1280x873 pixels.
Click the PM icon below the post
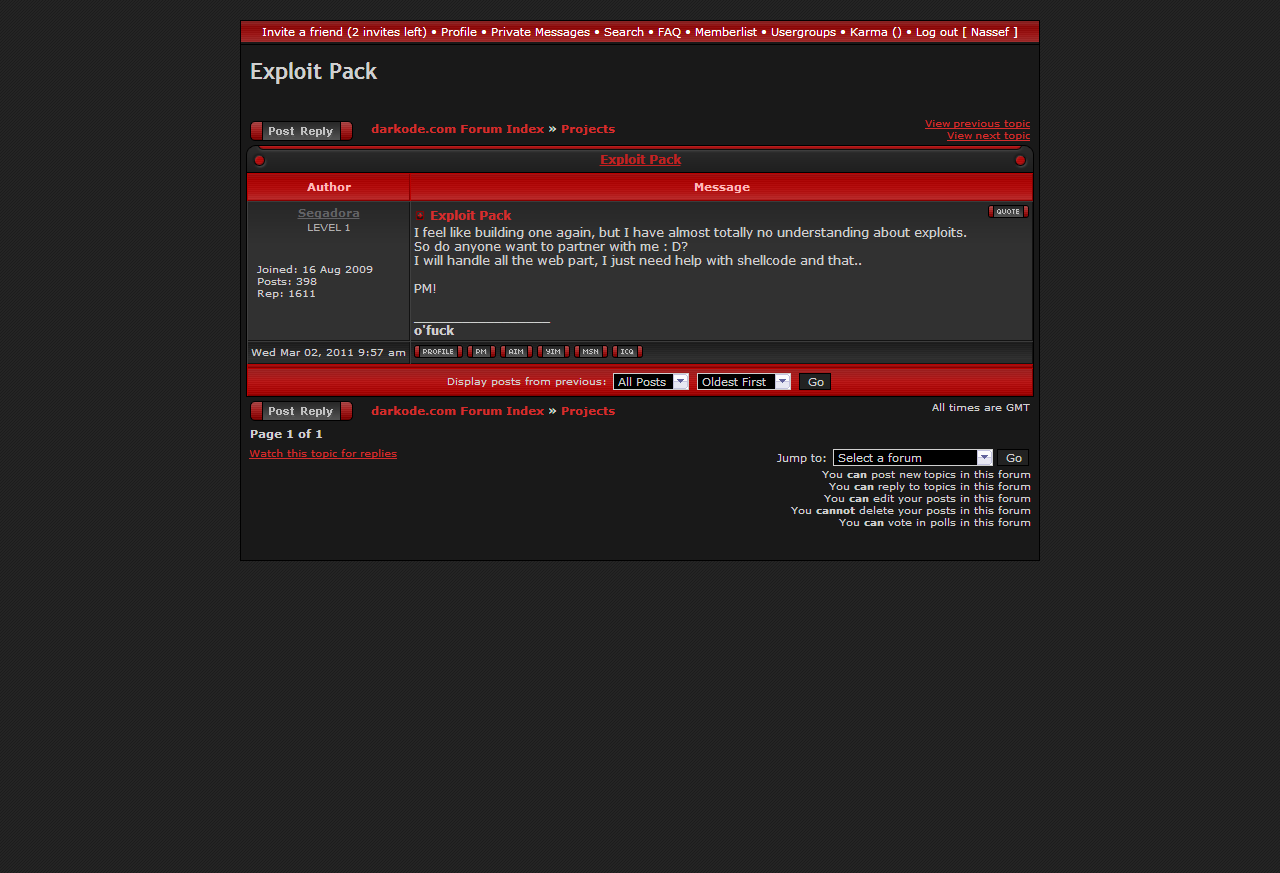[481, 352]
